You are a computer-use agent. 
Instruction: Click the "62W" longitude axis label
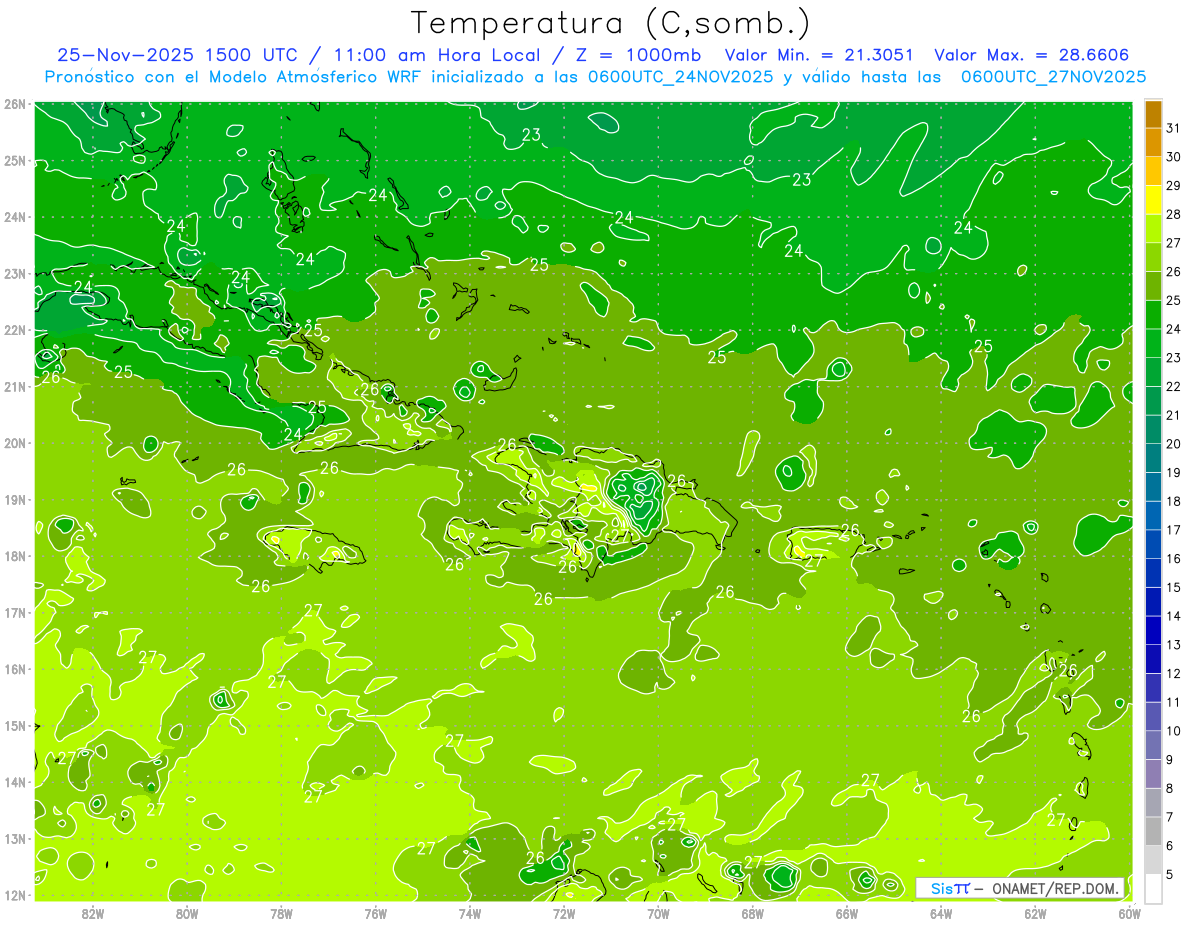point(1035,912)
